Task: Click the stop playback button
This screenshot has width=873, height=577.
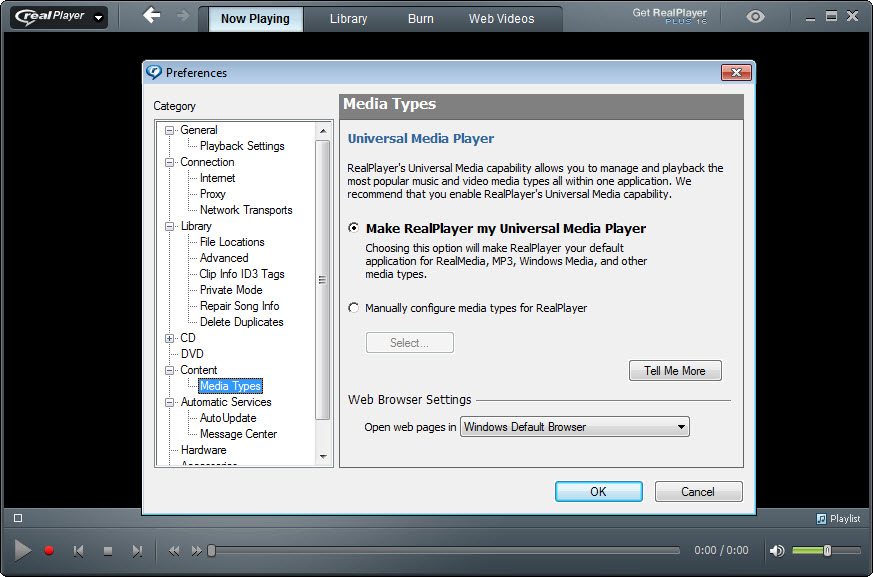Action: (x=108, y=551)
